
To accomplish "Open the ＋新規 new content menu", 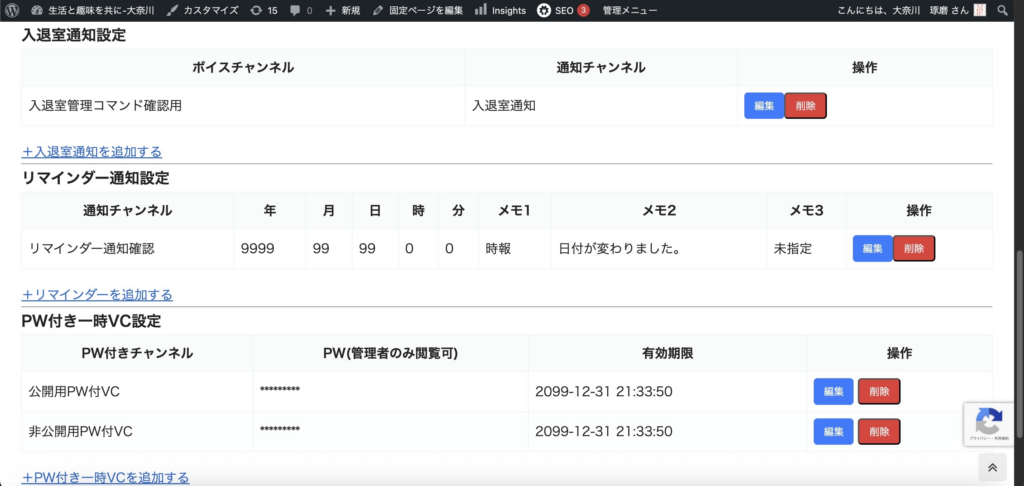I will 342,10.
